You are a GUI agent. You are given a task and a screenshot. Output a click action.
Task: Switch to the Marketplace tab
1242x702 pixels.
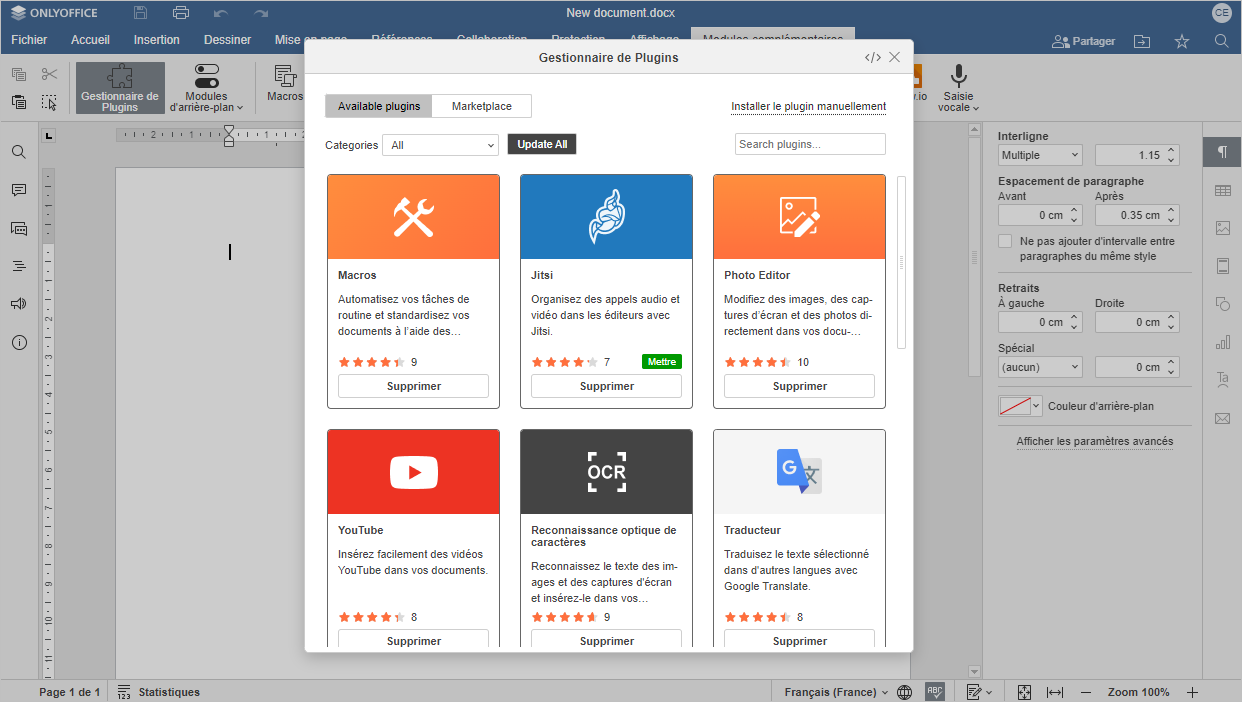point(482,106)
